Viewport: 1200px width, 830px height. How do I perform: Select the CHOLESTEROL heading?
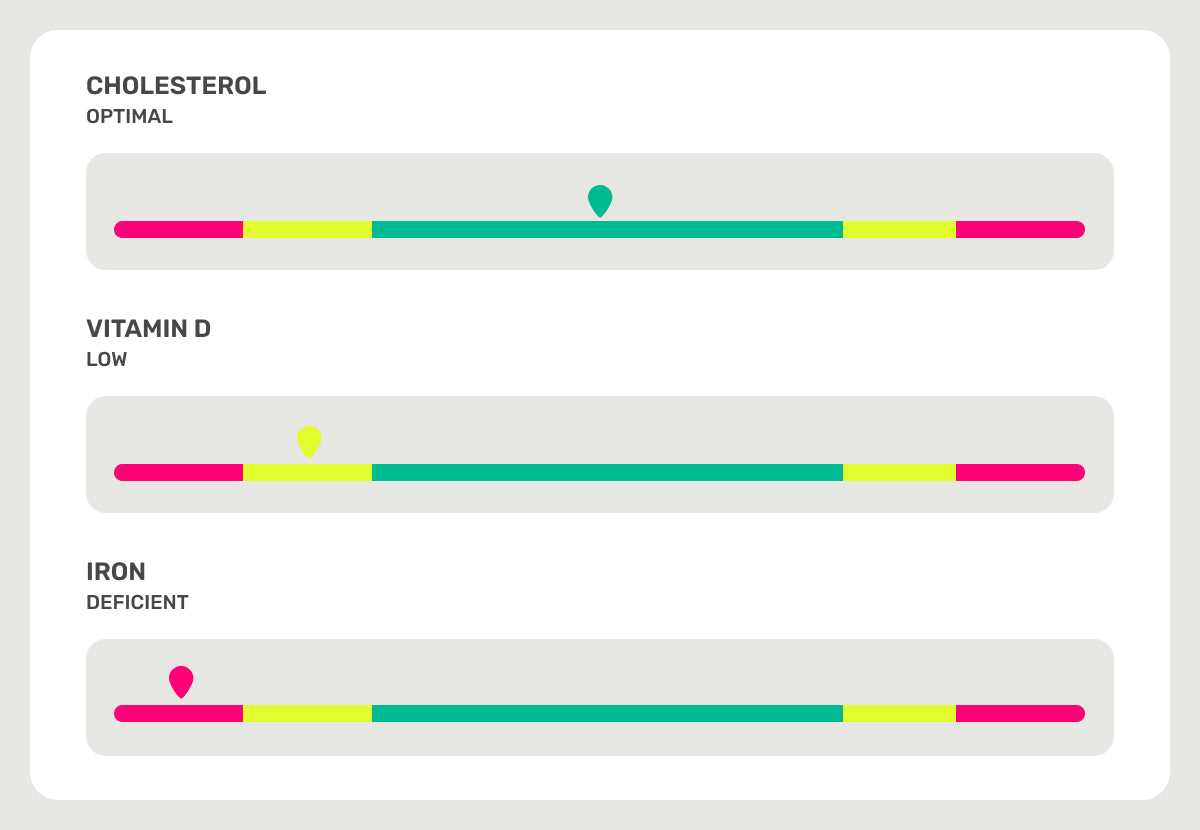176,86
